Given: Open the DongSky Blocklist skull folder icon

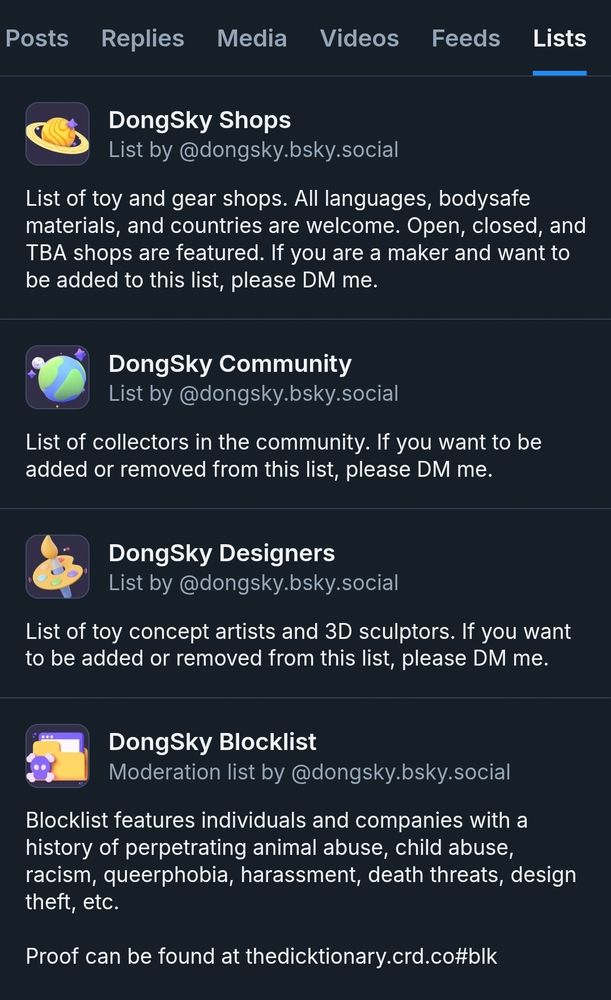Looking at the screenshot, I should (57, 756).
